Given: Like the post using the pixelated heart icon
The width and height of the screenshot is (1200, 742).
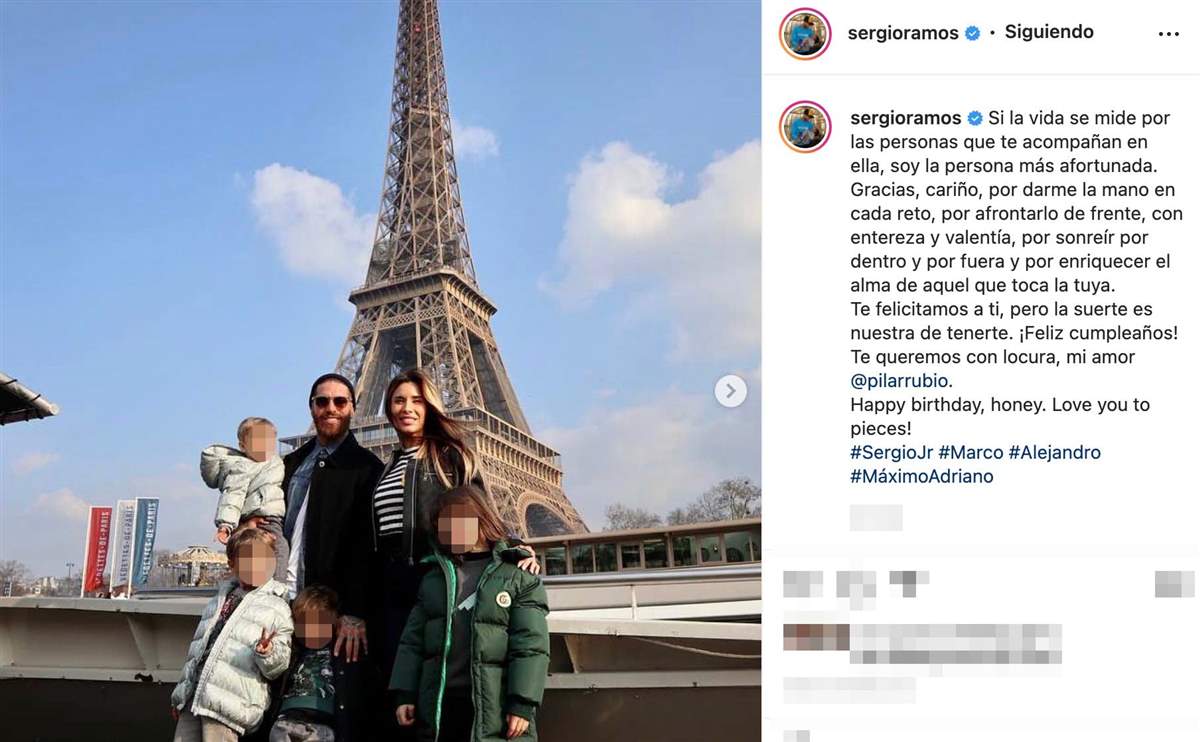Looking at the screenshot, I should (803, 583).
